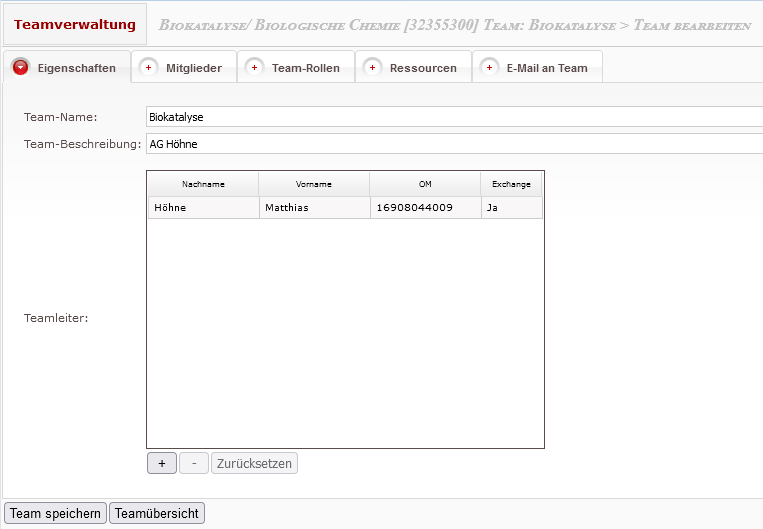Click the Teamverwaltung header tab
The width and height of the screenshot is (763, 529).
coord(75,24)
